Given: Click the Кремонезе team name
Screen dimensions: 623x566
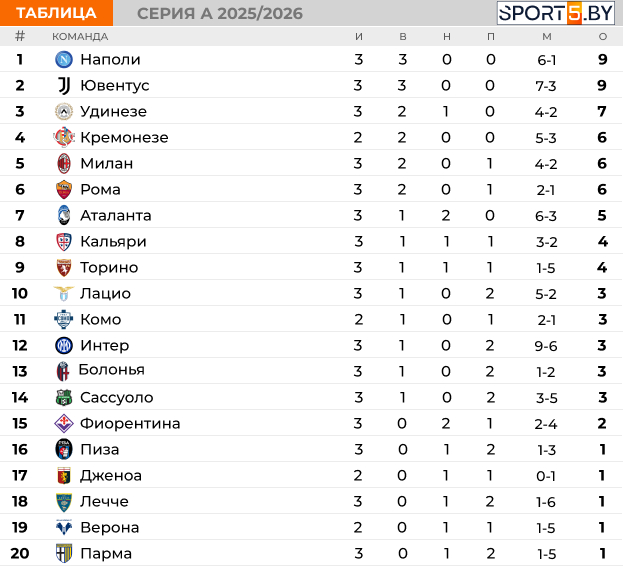Looking at the screenshot, I should coord(124,137).
